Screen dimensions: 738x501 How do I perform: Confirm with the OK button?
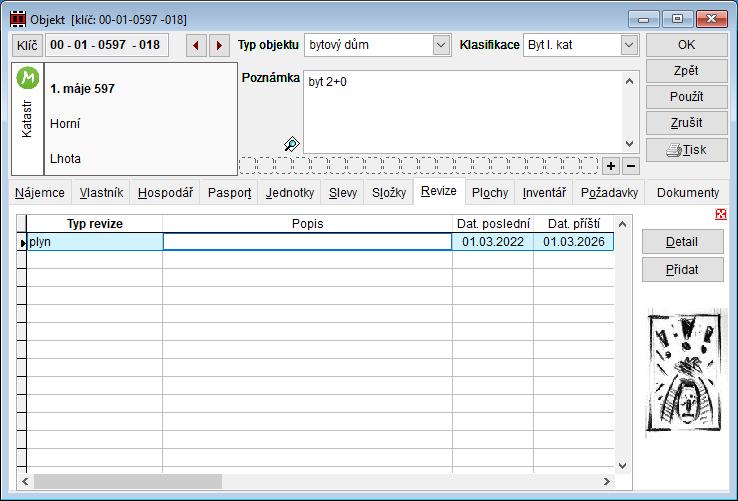tap(685, 45)
